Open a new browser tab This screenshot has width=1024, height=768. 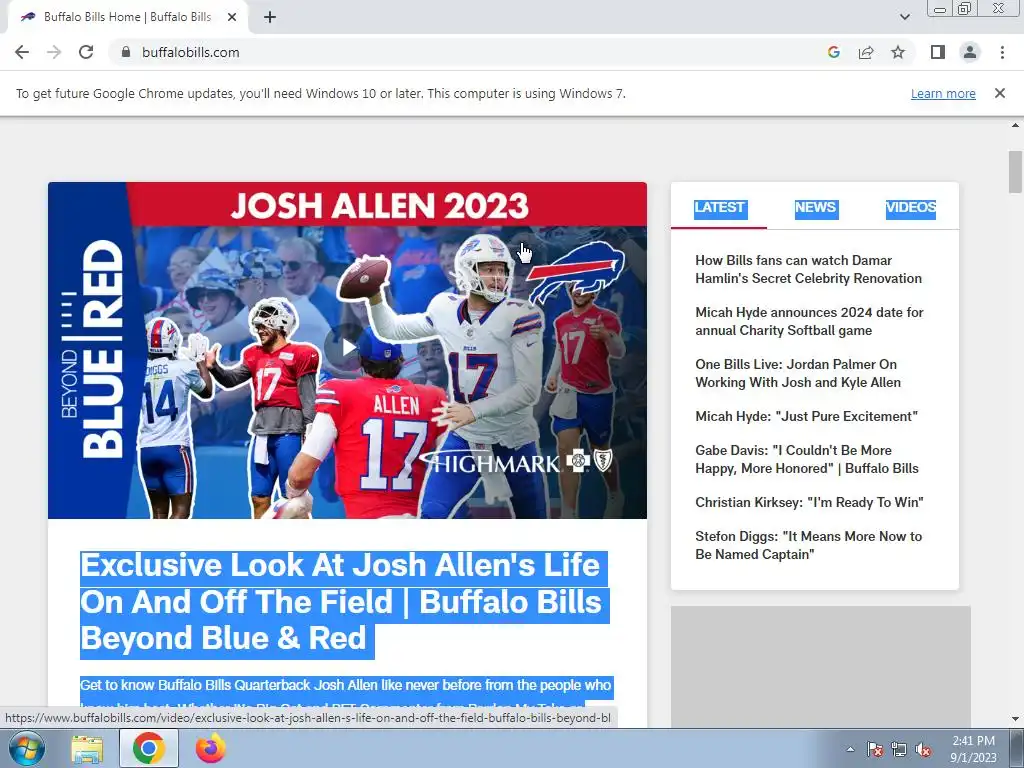270,17
